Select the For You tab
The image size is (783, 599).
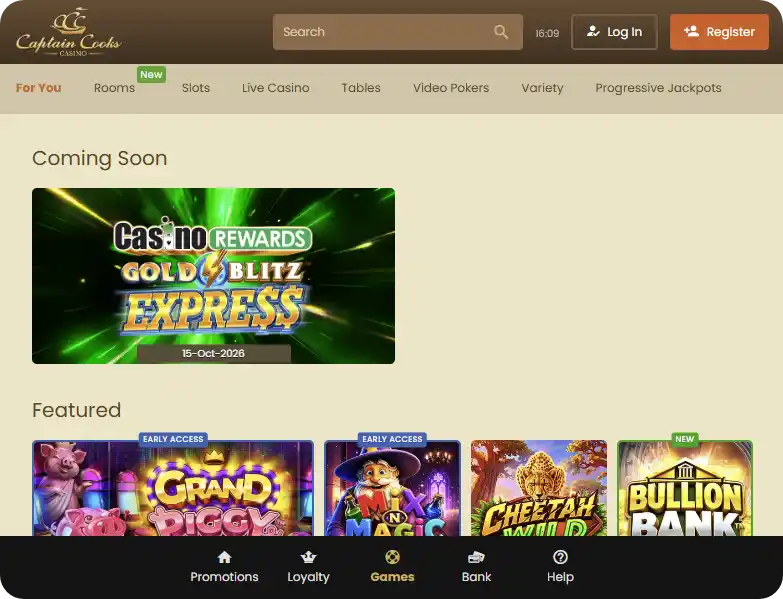pos(38,88)
